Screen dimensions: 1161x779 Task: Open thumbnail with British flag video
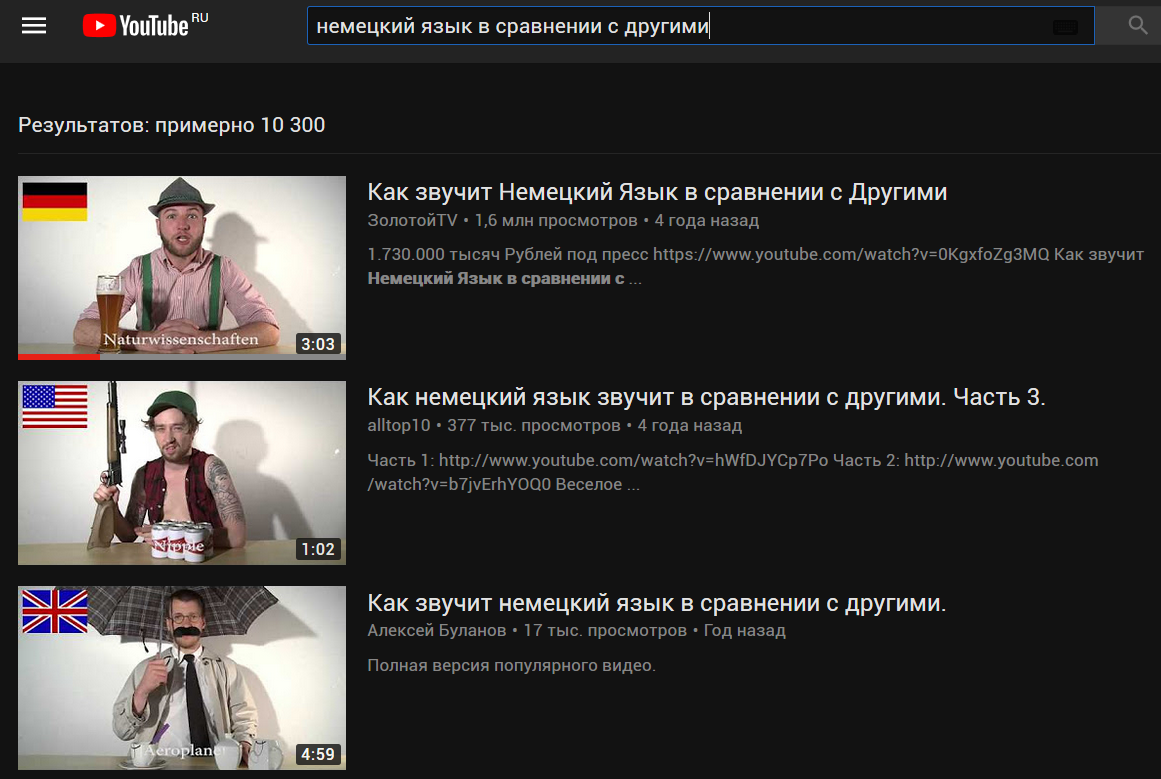(x=182, y=678)
